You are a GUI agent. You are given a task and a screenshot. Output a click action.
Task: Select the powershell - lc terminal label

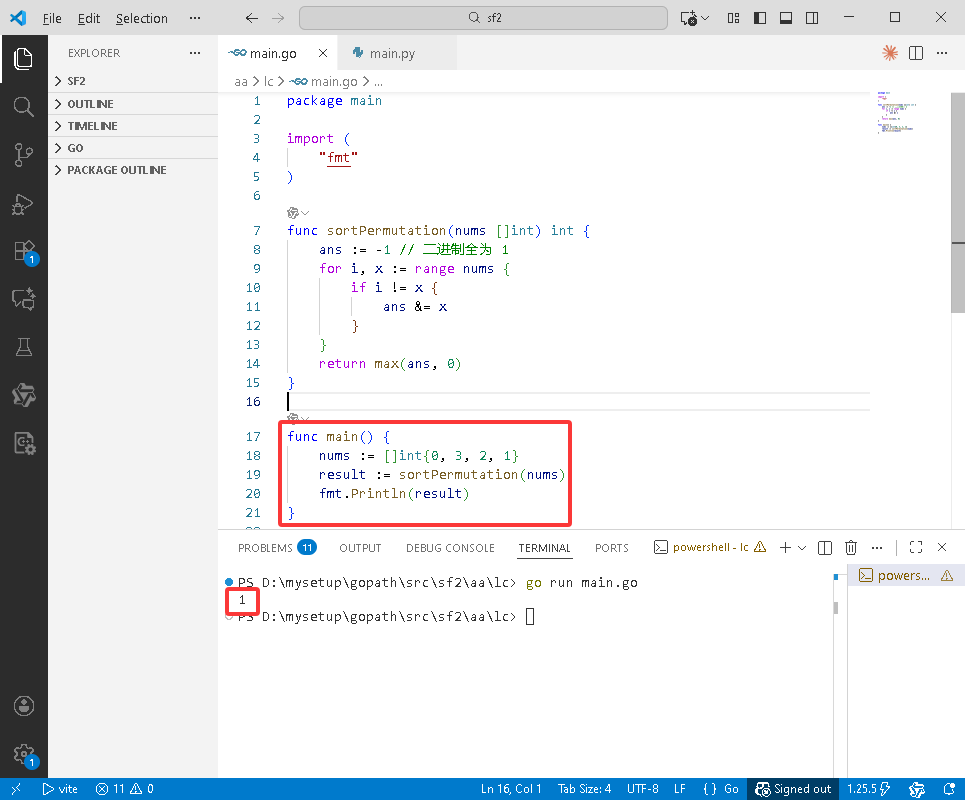pyautogui.click(x=710, y=547)
